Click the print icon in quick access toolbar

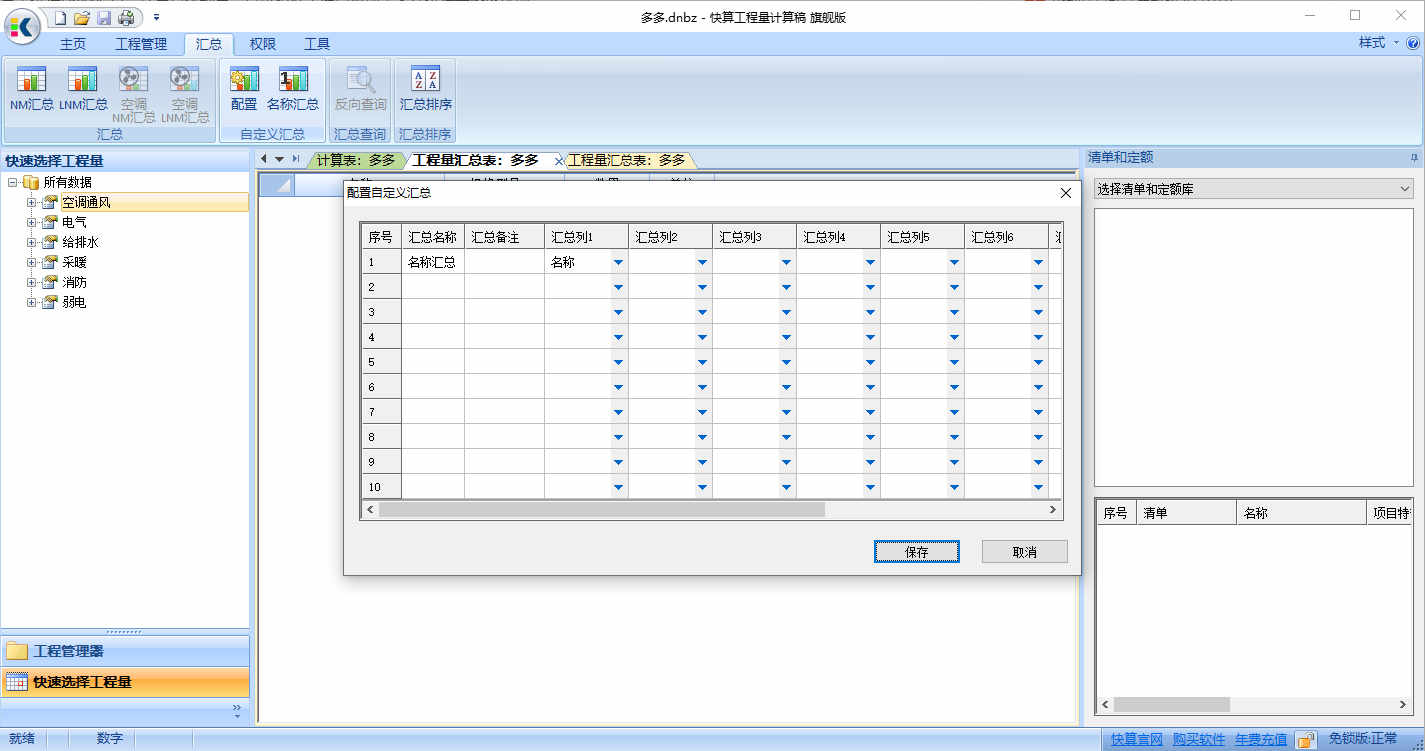pyautogui.click(x=126, y=18)
